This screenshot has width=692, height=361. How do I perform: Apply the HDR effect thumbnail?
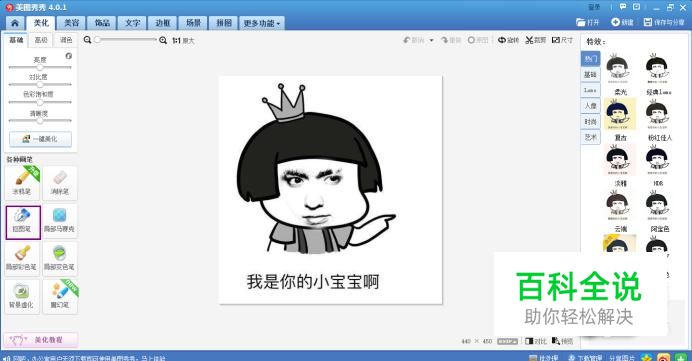[x=658, y=160]
